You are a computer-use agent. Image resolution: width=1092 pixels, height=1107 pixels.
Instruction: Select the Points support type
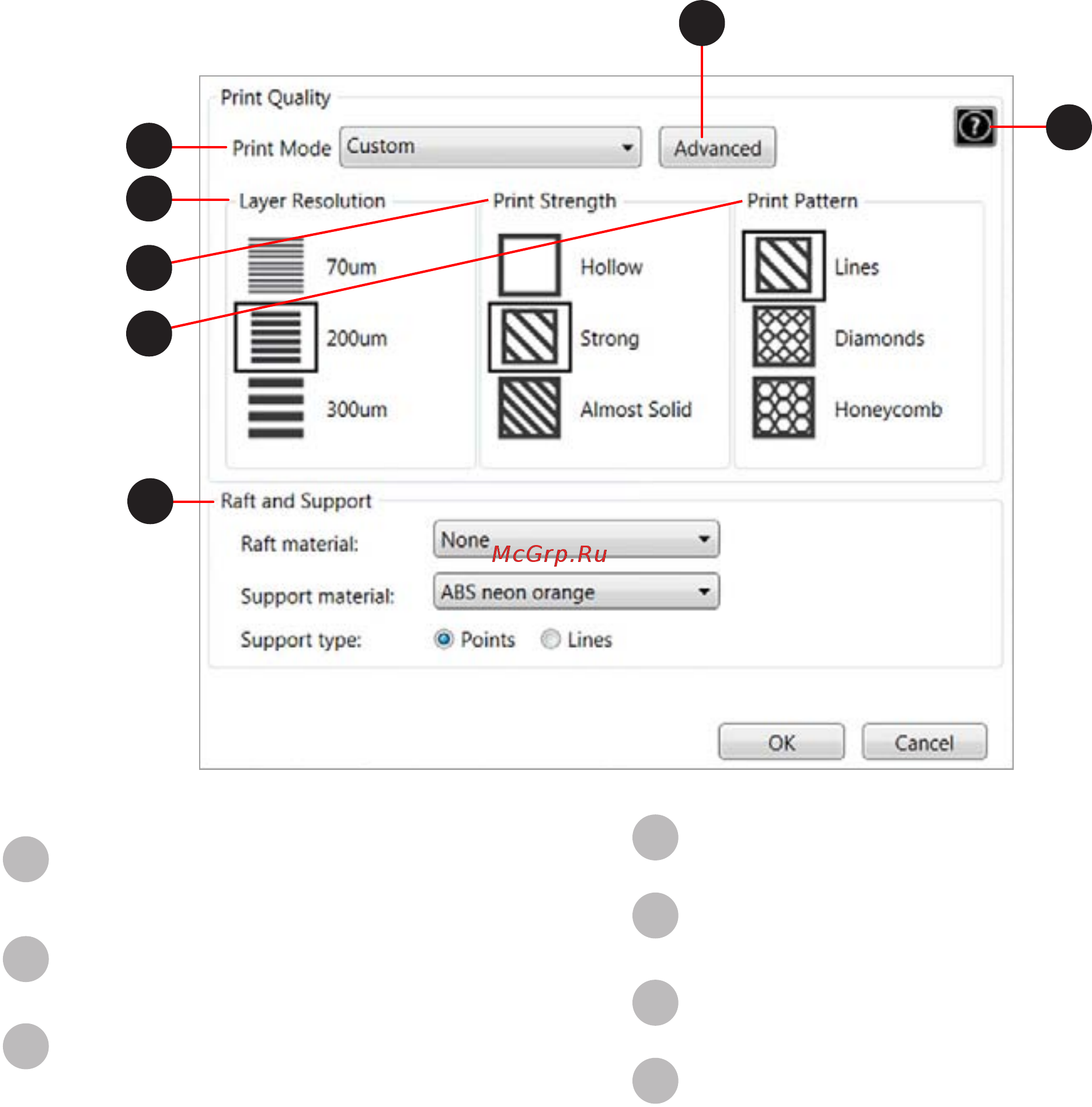(444, 639)
